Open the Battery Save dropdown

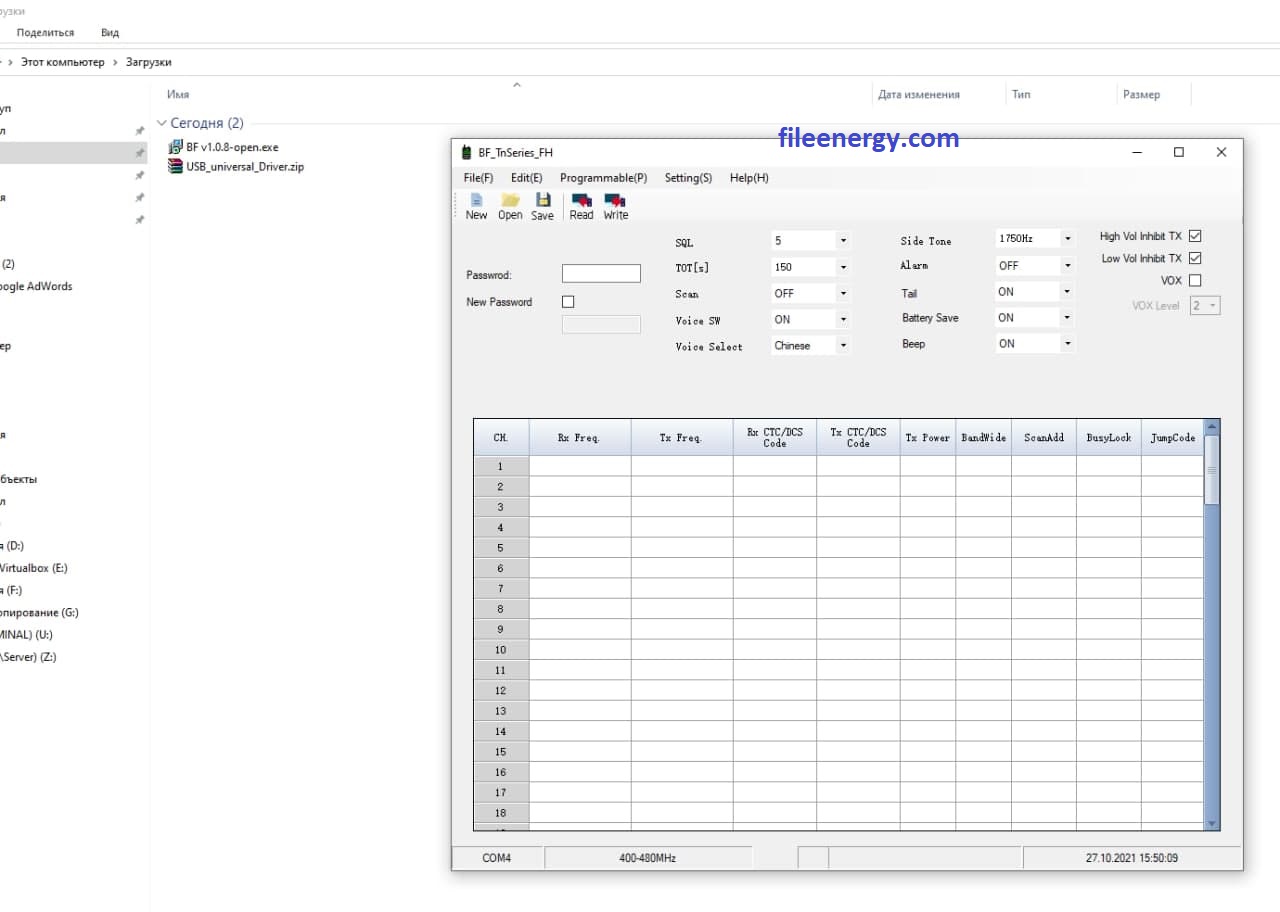[x=1067, y=318]
